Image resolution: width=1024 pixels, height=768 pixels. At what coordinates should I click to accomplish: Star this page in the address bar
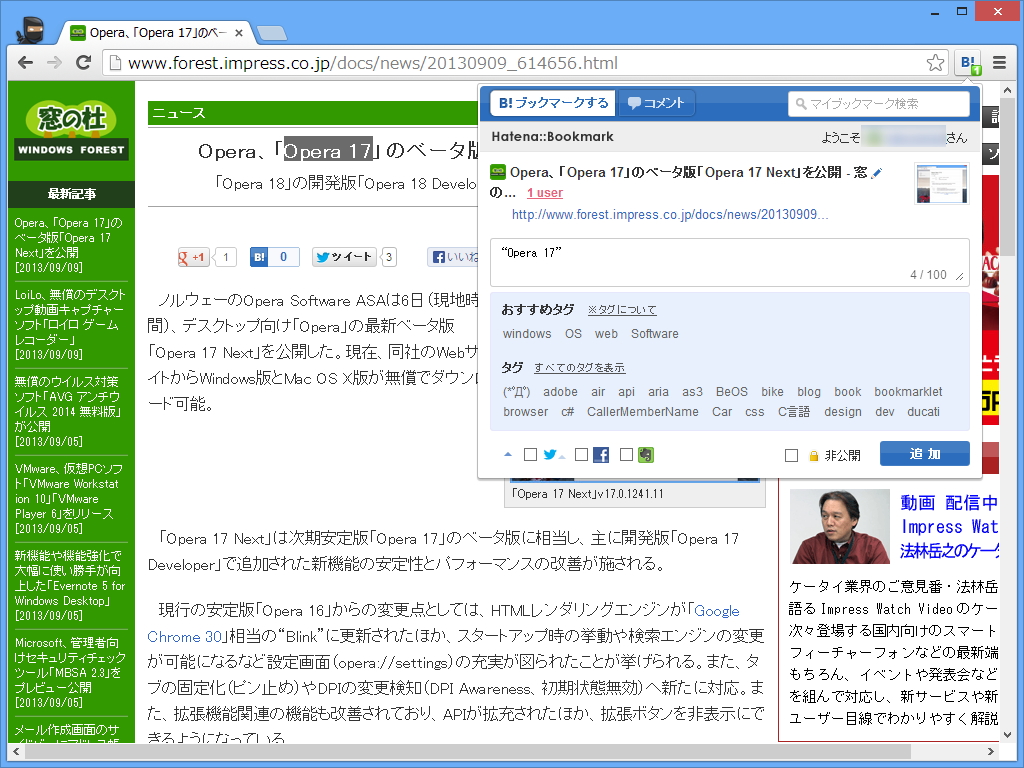click(935, 63)
